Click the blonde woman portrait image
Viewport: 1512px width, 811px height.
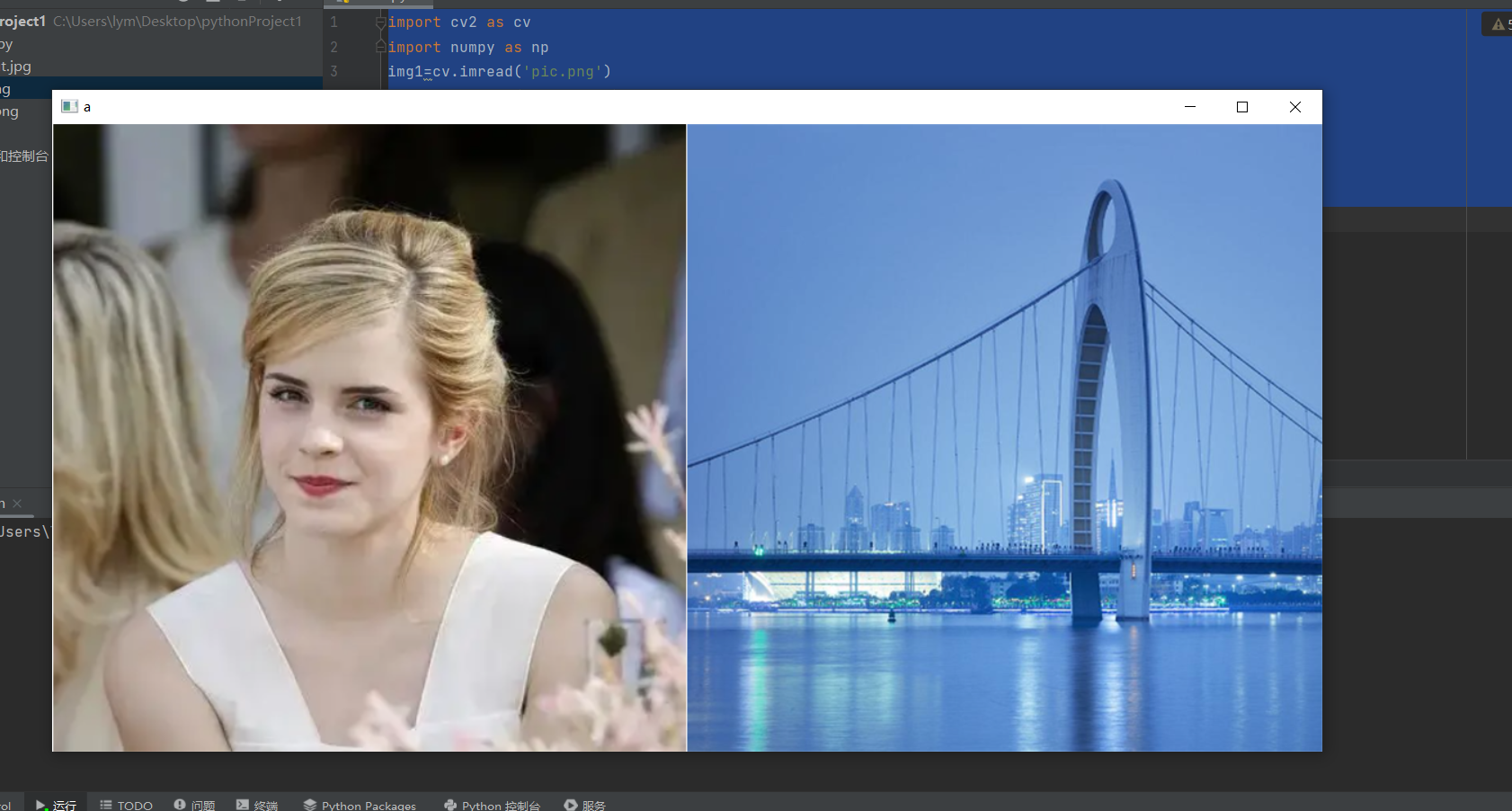click(x=369, y=437)
